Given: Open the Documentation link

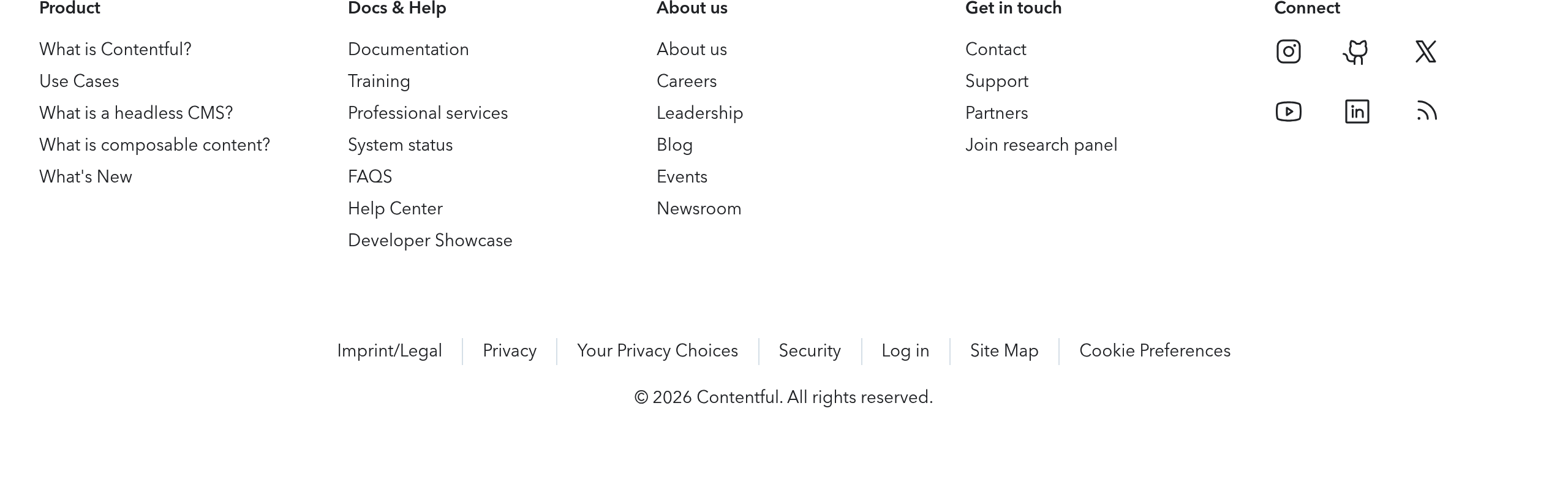Looking at the screenshot, I should pos(408,50).
